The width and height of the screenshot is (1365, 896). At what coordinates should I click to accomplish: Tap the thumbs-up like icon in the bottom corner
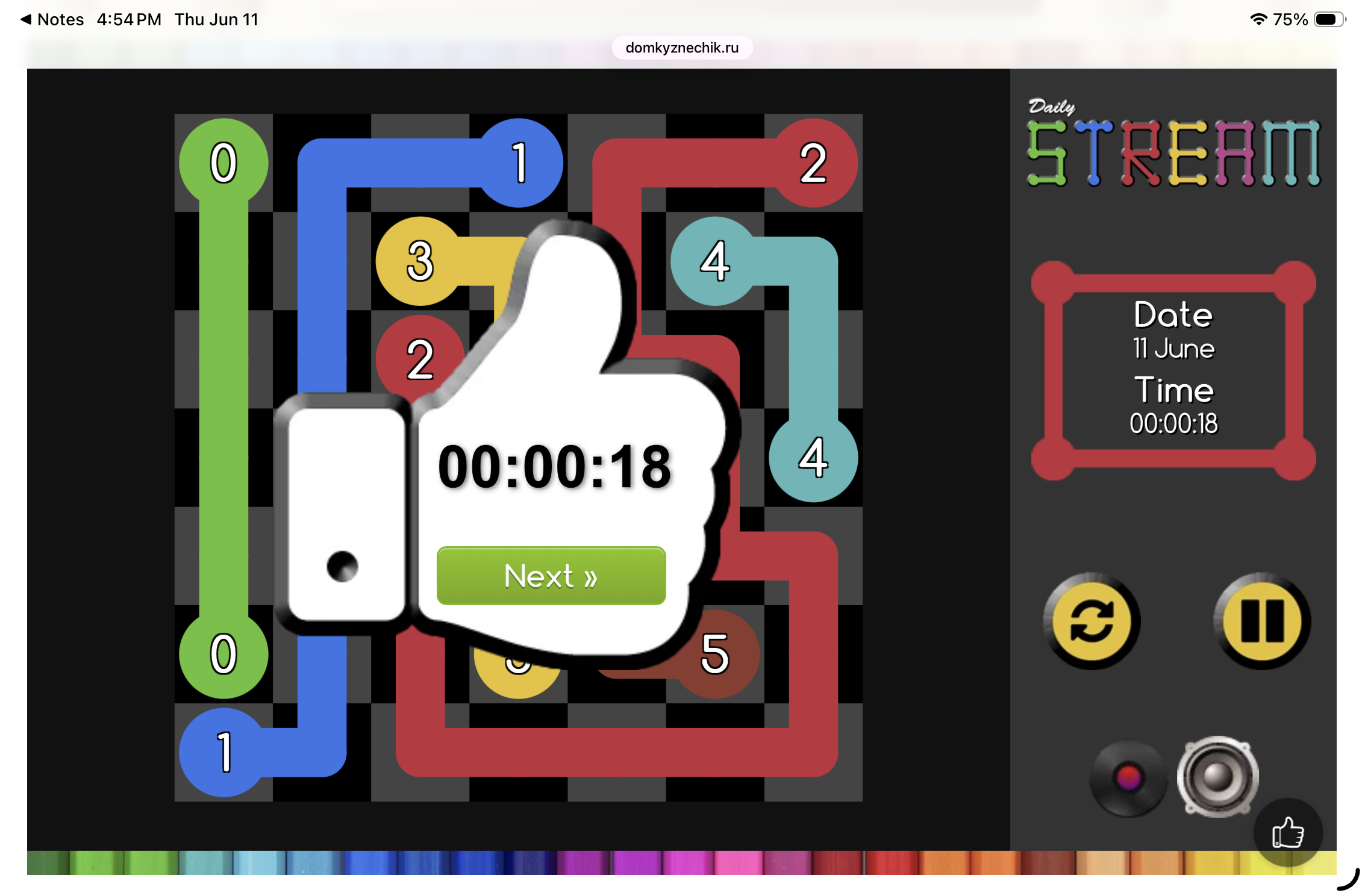(x=1288, y=832)
